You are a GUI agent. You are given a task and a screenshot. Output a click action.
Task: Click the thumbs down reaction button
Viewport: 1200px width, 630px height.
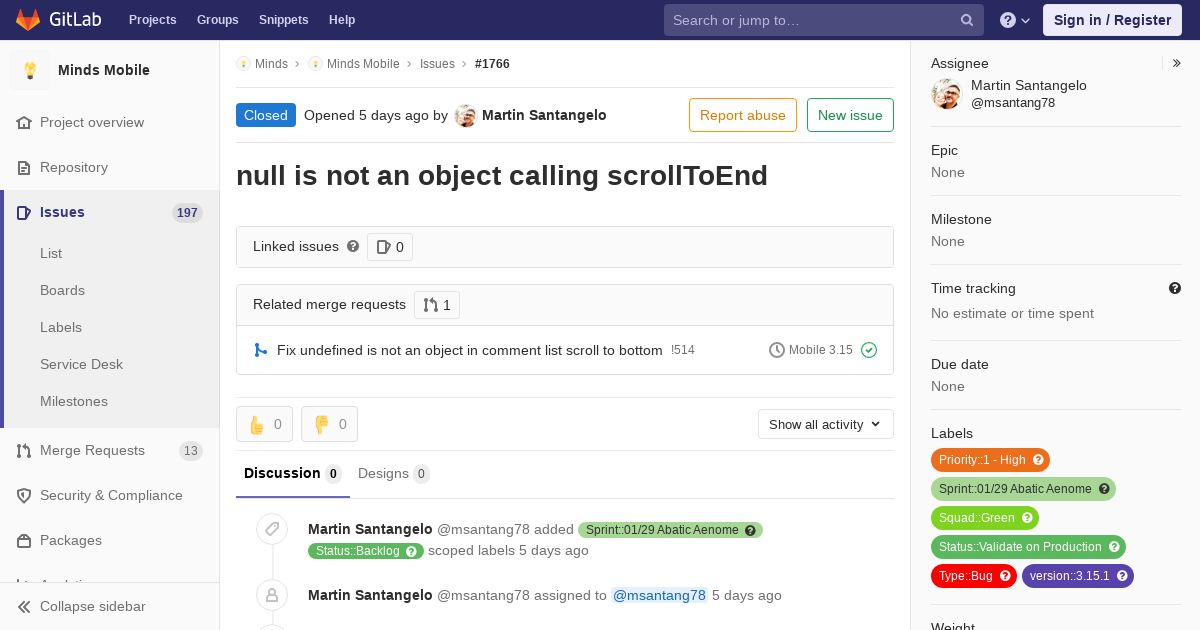(x=329, y=424)
